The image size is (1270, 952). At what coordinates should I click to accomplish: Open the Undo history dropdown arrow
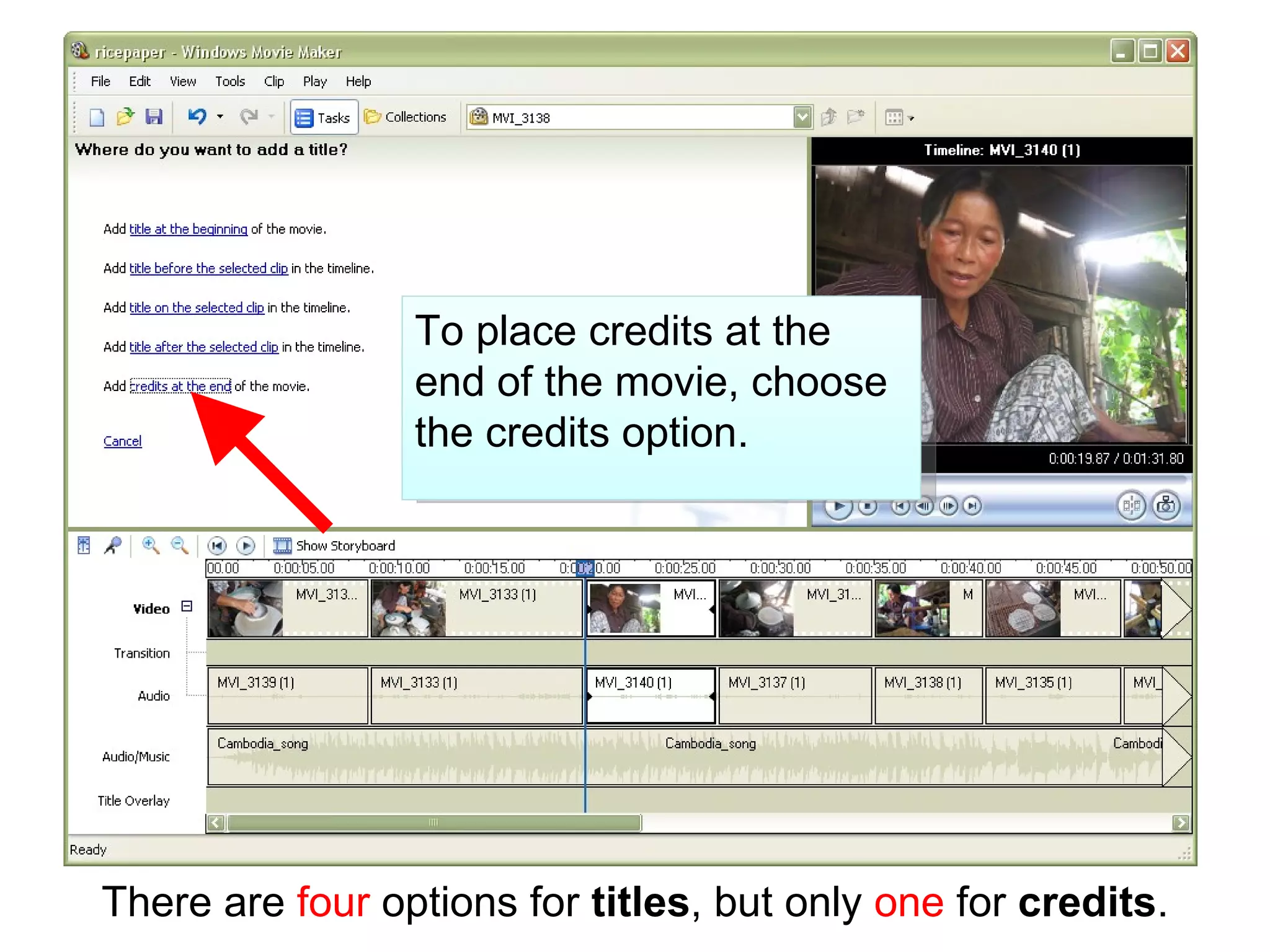coord(220,117)
